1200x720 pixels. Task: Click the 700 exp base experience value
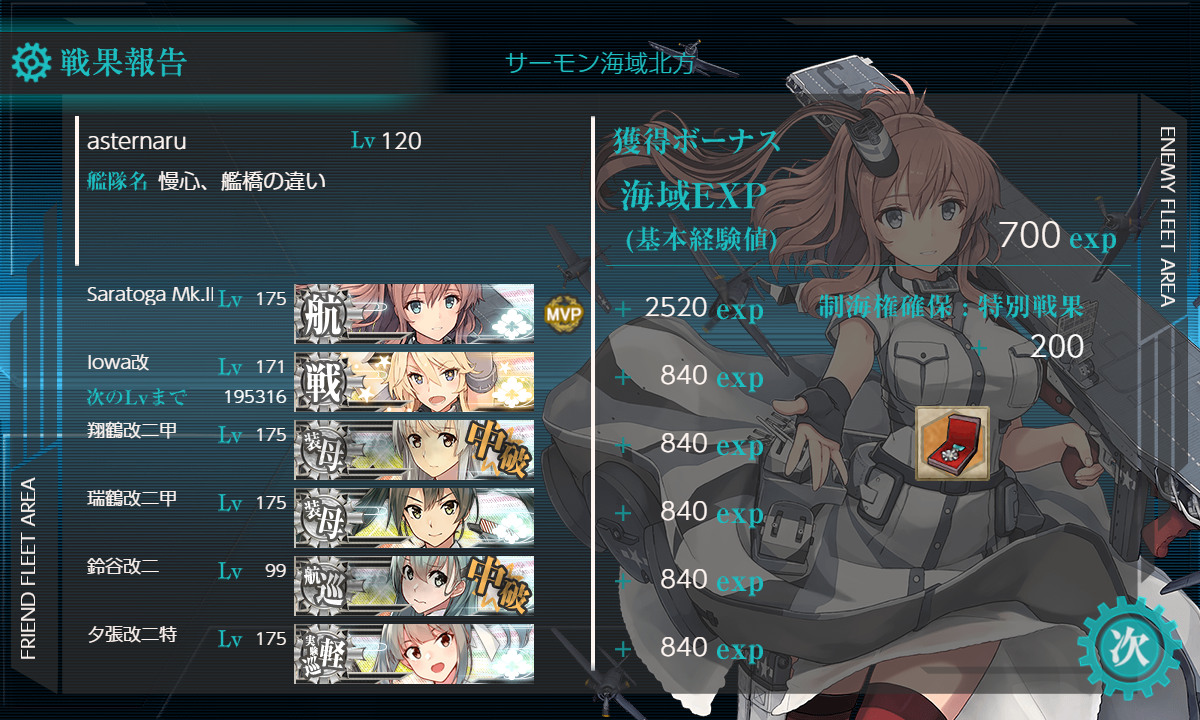pos(1057,238)
